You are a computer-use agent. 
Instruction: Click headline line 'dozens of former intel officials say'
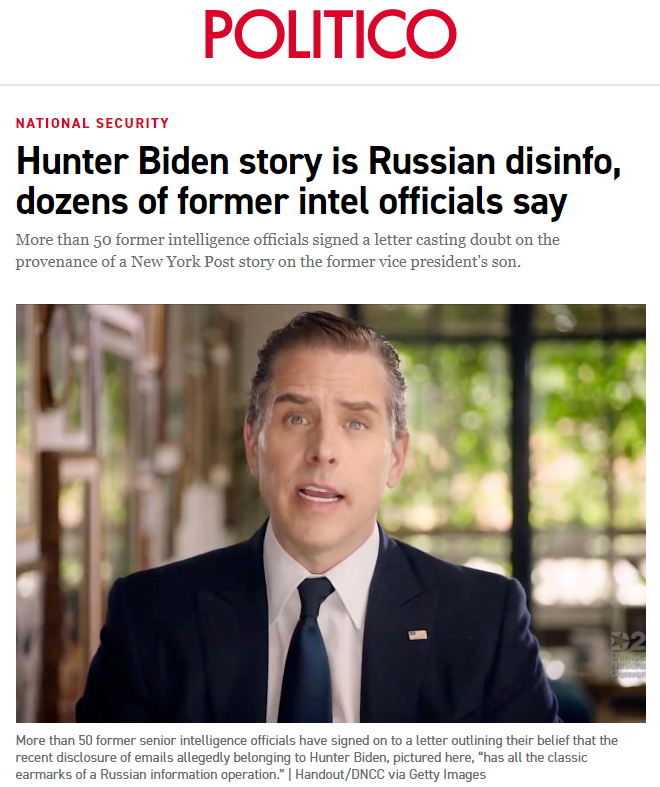click(x=292, y=202)
